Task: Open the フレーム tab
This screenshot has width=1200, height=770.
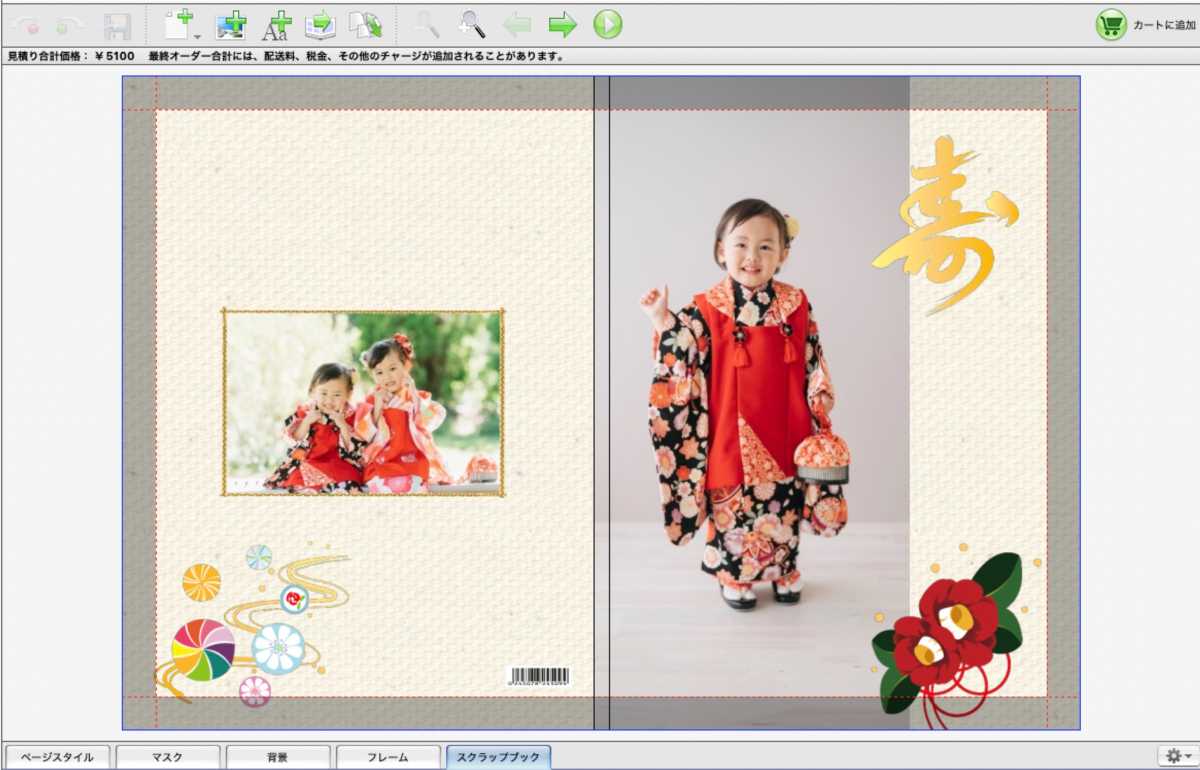Action: click(x=387, y=757)
